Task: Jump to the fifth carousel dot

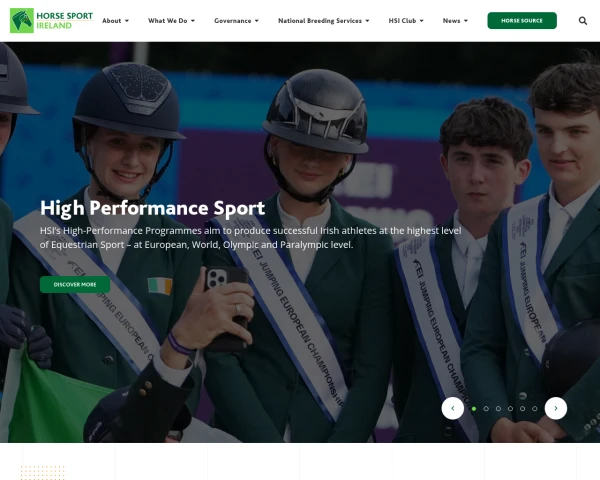Action: pyautogui.click(x=522, y=409)
